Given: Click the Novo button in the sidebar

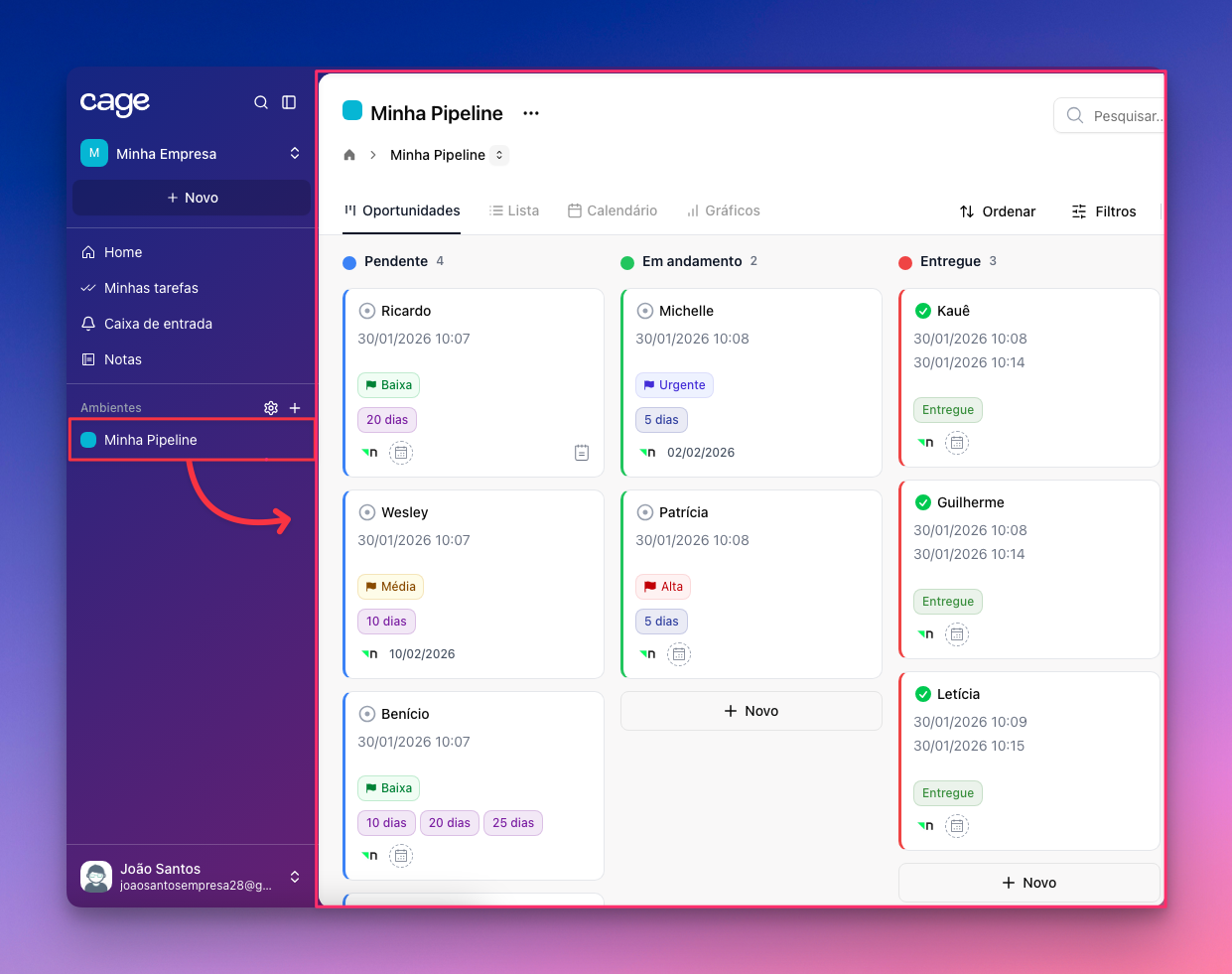Looking at the screenshot, I should [193, 198].
